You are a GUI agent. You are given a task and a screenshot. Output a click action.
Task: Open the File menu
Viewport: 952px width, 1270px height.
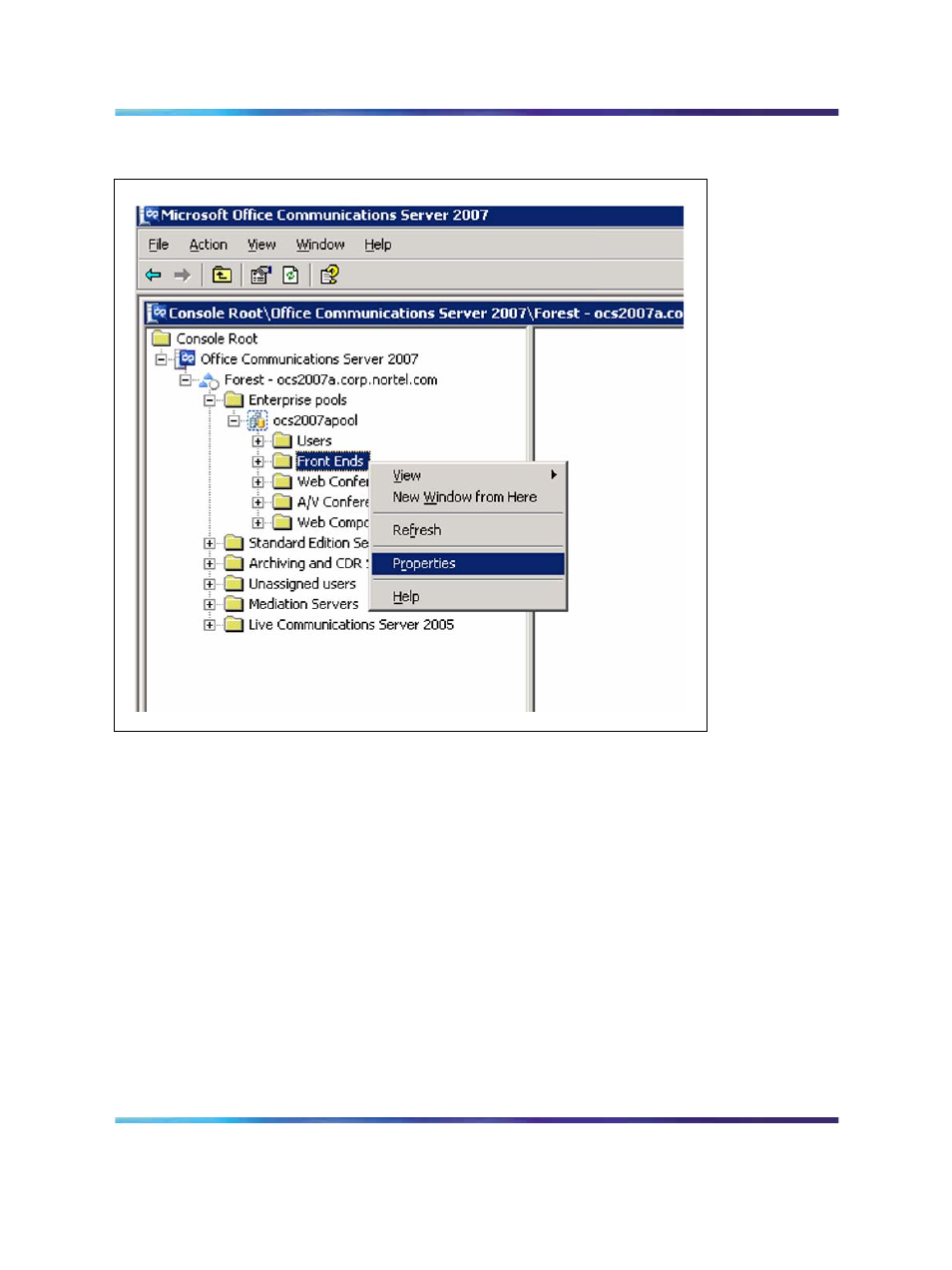pyautogui.click(x=159, y=245)
